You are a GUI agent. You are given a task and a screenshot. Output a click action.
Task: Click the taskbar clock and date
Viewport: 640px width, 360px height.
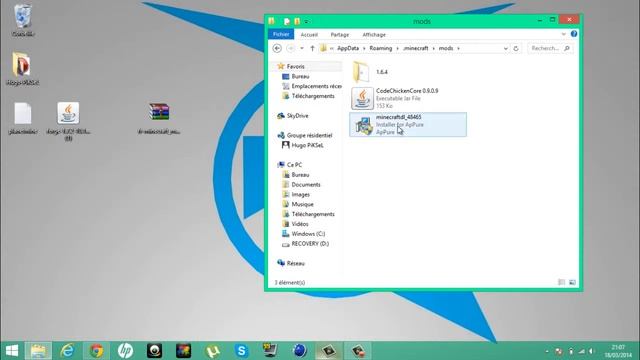coord(618,351)
